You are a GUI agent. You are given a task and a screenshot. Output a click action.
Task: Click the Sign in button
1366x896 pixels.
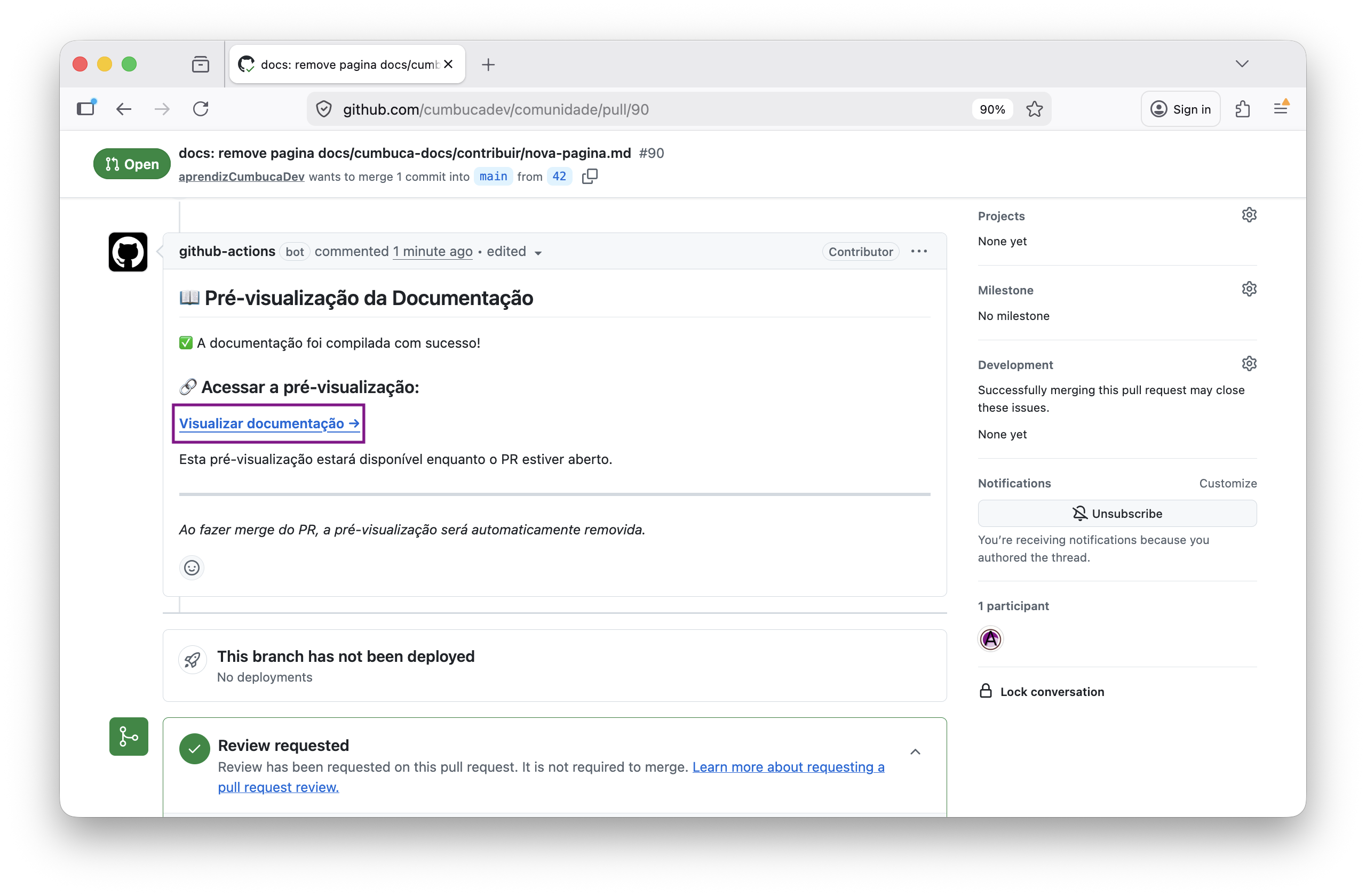[1181, 109]
